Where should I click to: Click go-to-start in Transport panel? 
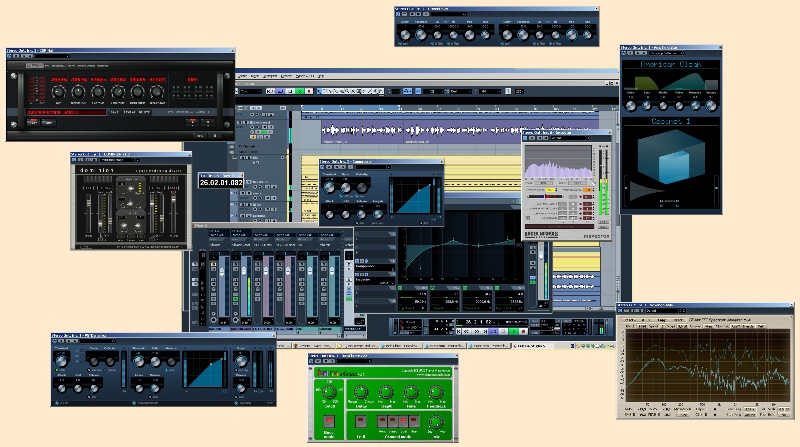459,331
